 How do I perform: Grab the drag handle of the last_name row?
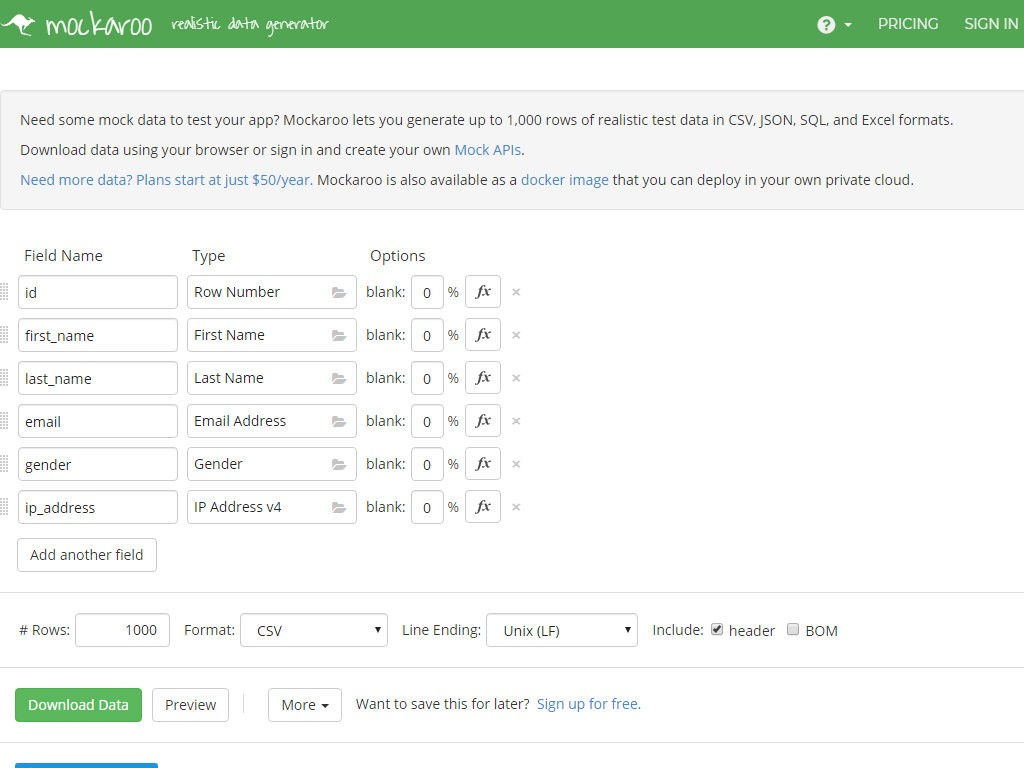[x=4, y=378]
